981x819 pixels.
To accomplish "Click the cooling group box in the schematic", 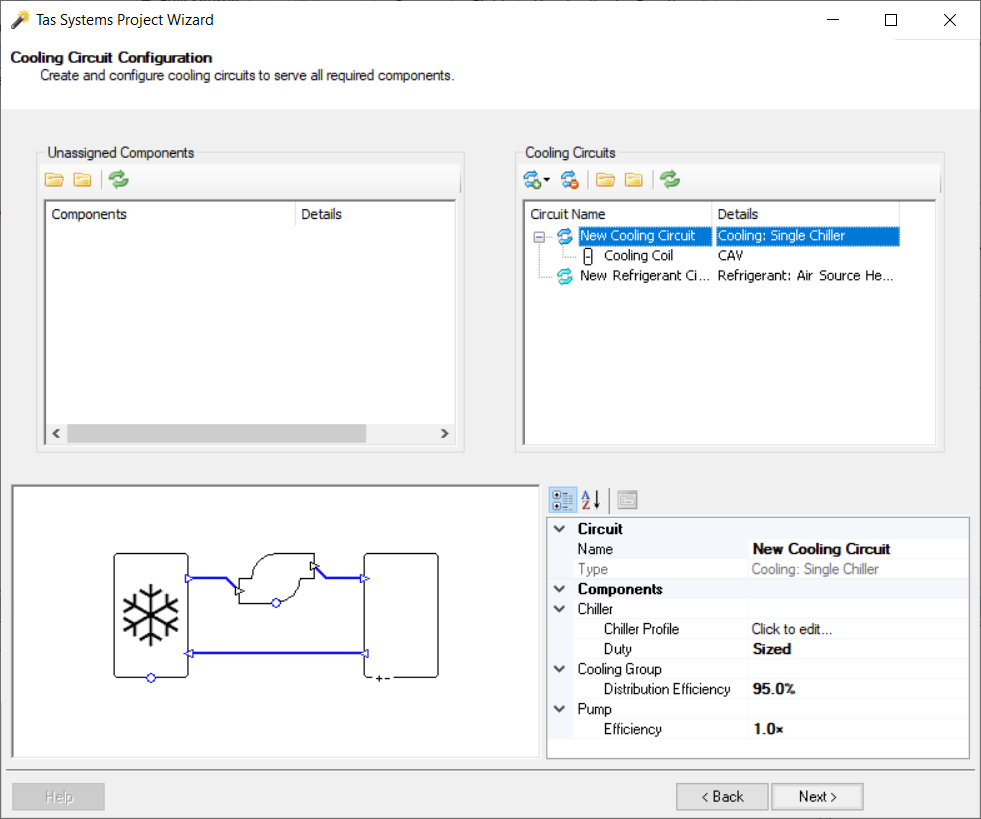I will tap(401, 616).
